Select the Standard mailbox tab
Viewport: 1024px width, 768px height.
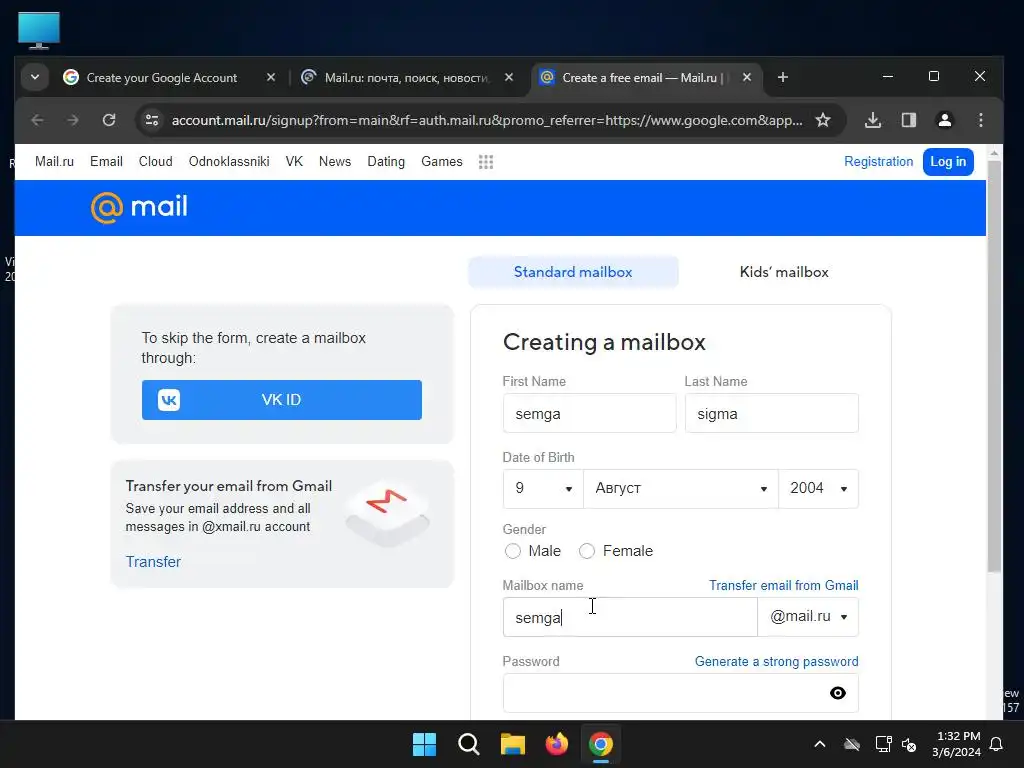click(573, 272)
